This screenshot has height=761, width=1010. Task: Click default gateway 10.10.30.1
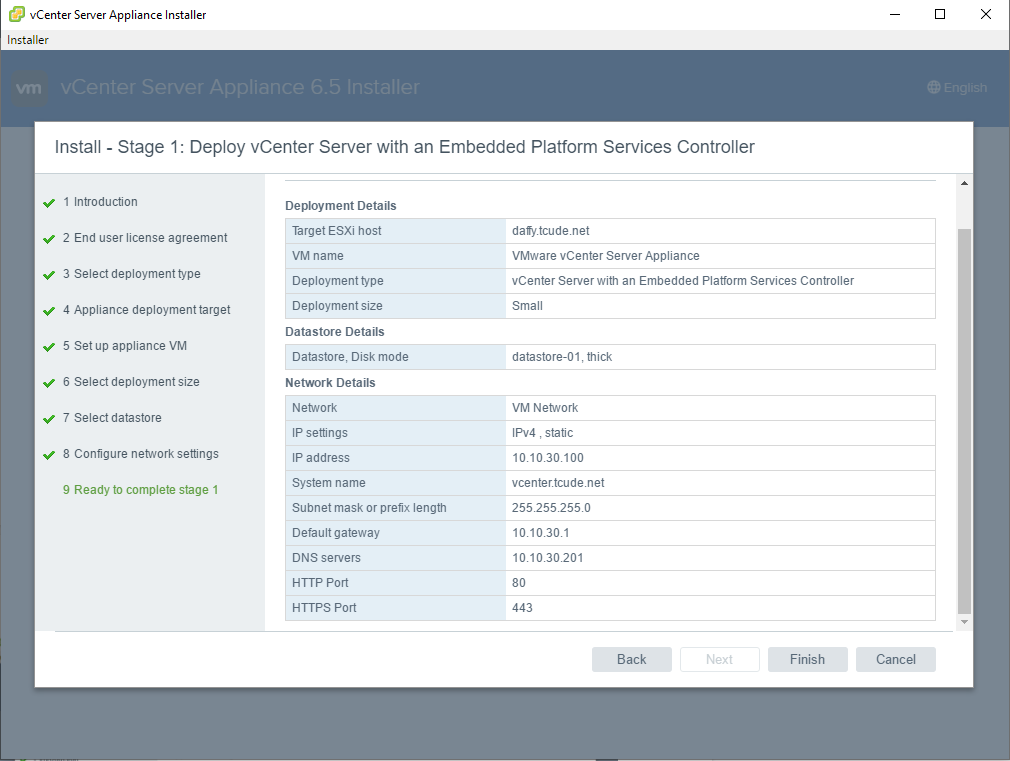(540, 533)
